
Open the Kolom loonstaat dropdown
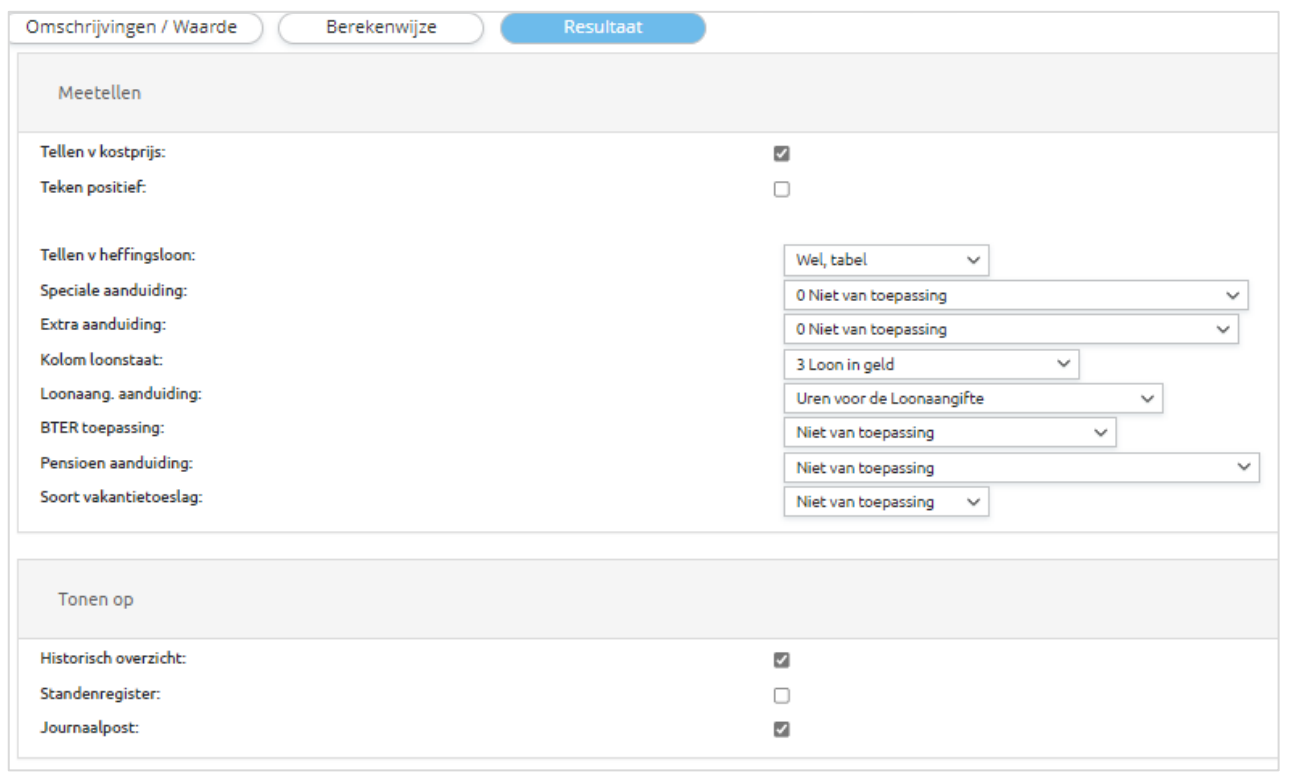coord(931,364)
